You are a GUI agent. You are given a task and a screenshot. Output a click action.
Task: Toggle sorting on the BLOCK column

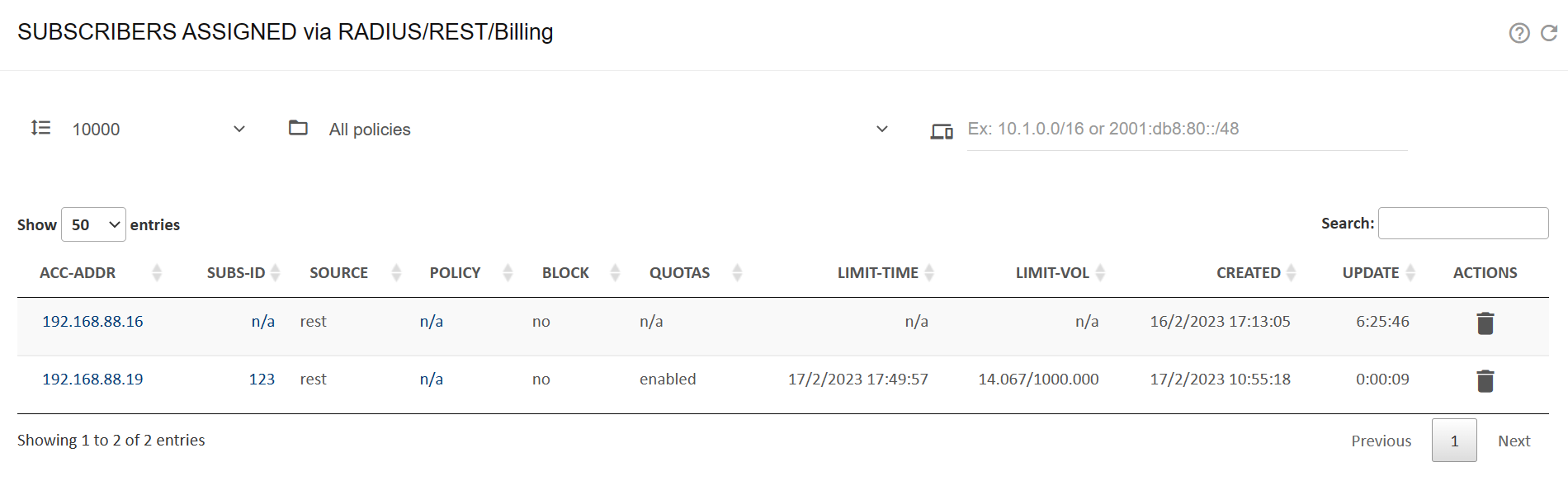pyautogui.click(x=616, y=272)
